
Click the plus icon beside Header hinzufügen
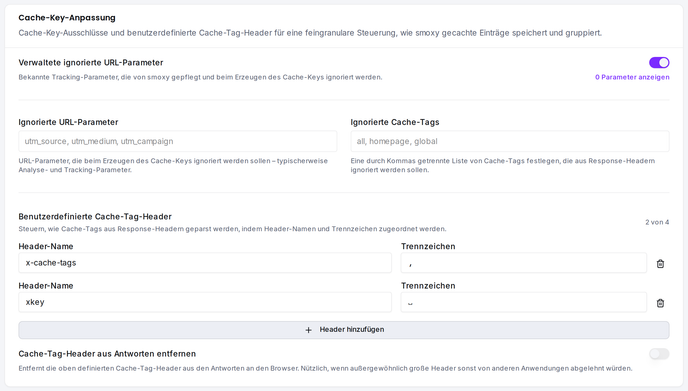pyautogui.click(x=308, y=330)
